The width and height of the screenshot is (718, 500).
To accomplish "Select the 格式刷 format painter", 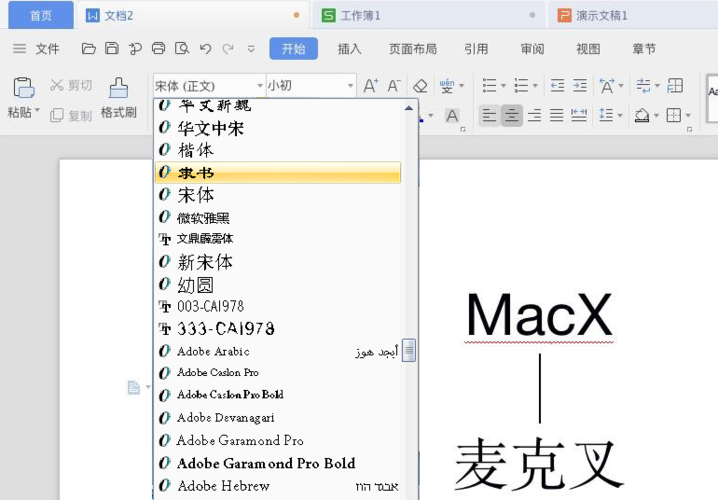I will tap(119, 98).
